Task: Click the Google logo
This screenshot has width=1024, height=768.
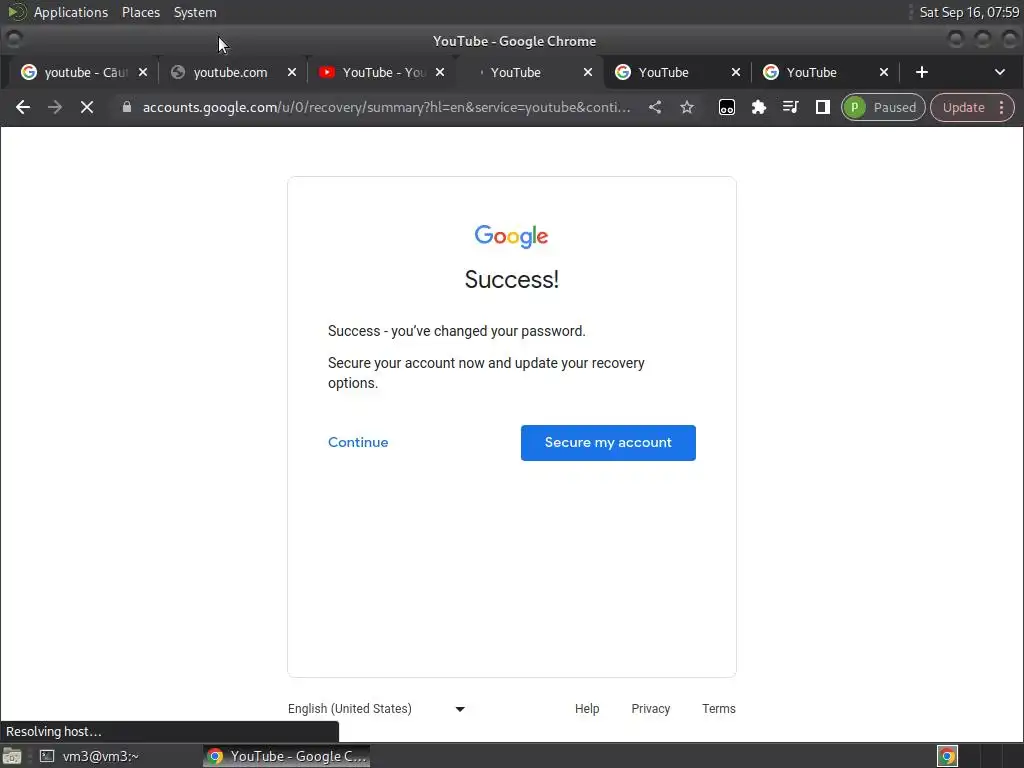Action: [x=511, y=236]
